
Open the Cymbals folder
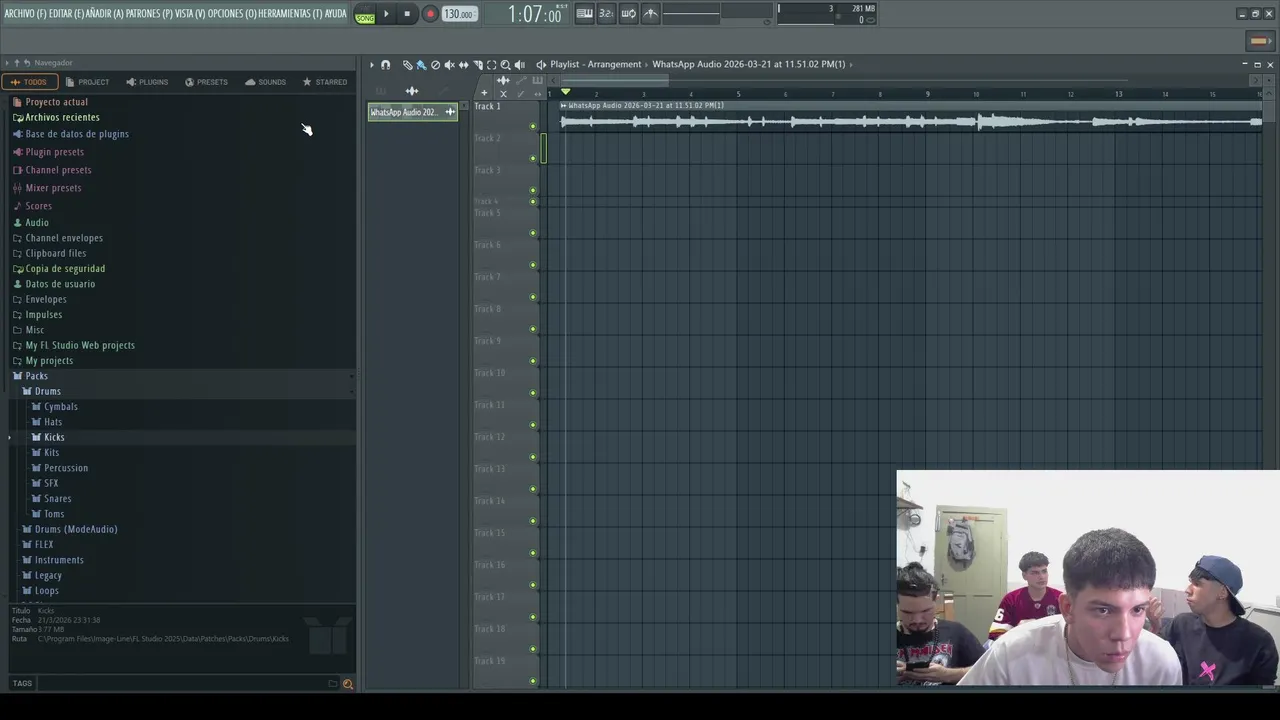[60, 407]
